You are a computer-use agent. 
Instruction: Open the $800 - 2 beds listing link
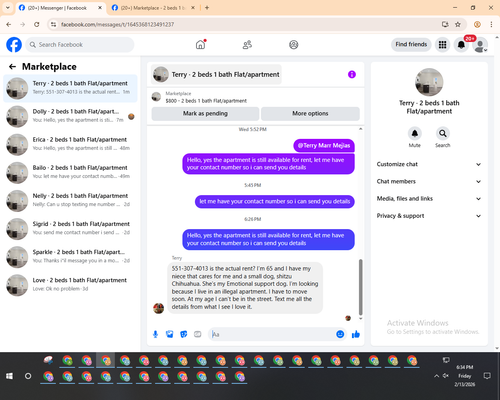tap(206, 101)
